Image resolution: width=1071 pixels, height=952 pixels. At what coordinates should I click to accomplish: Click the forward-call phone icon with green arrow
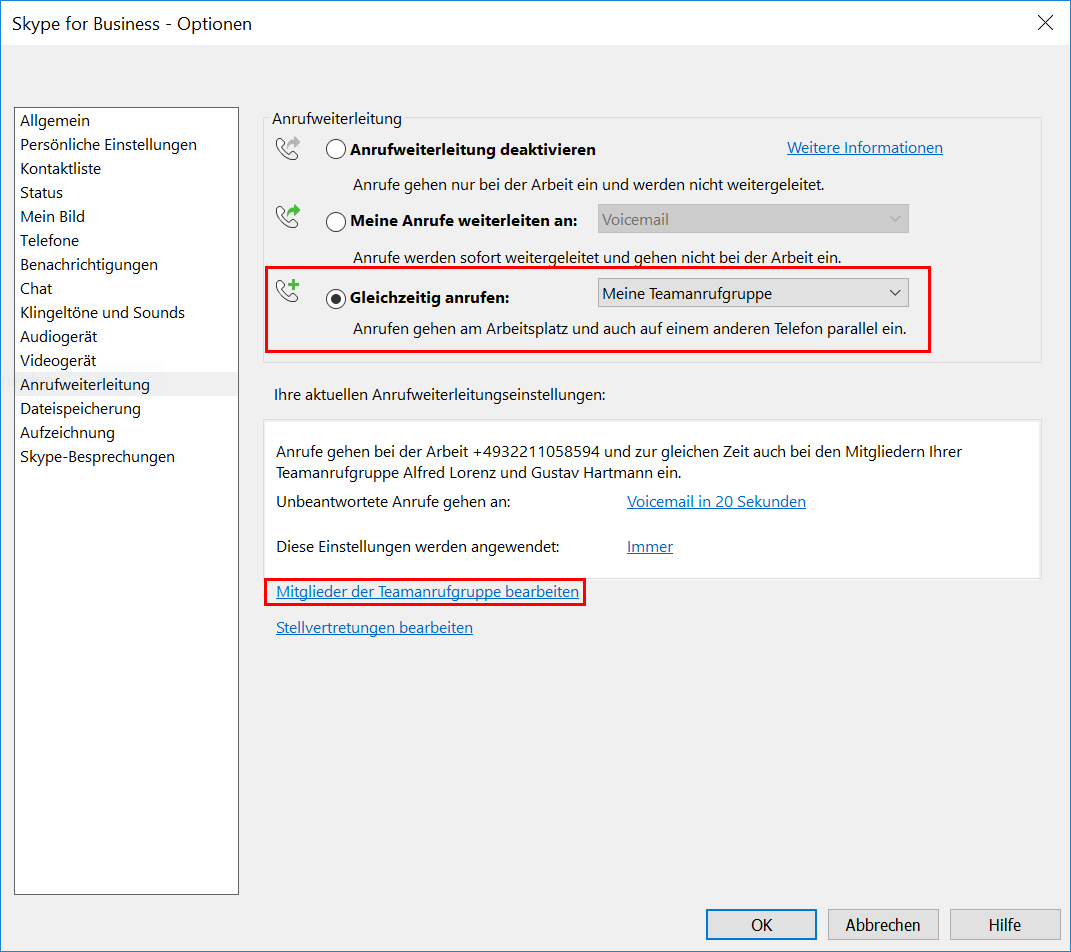(x=288, y=216)
